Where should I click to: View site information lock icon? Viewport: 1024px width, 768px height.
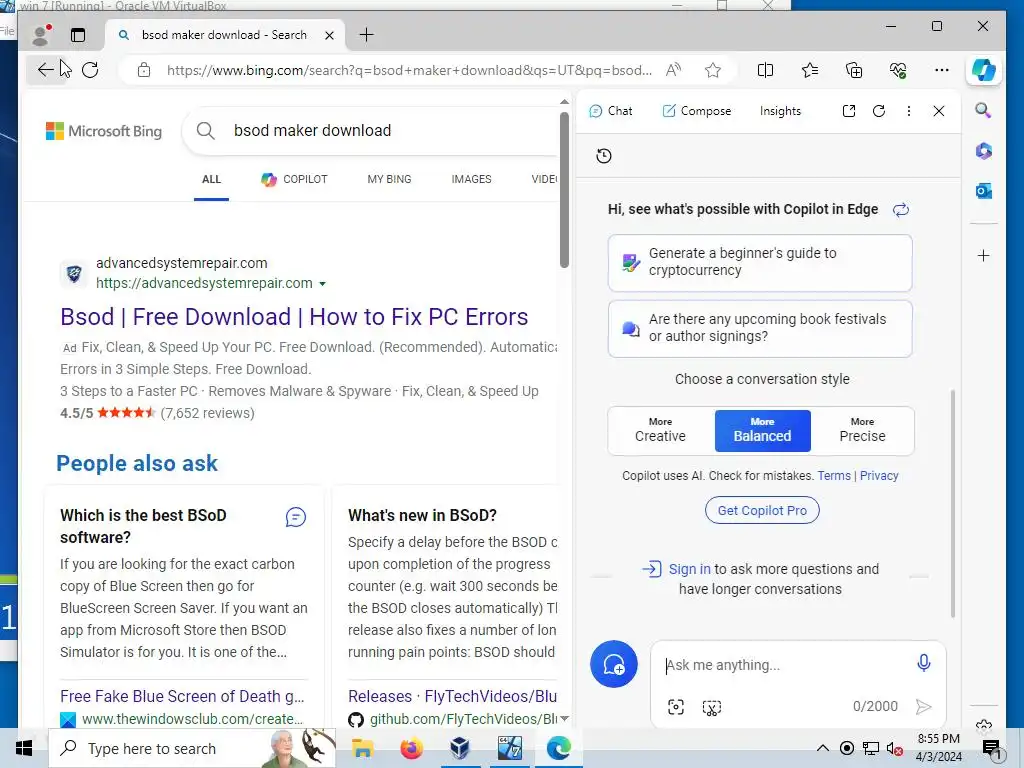click(144, 70)
